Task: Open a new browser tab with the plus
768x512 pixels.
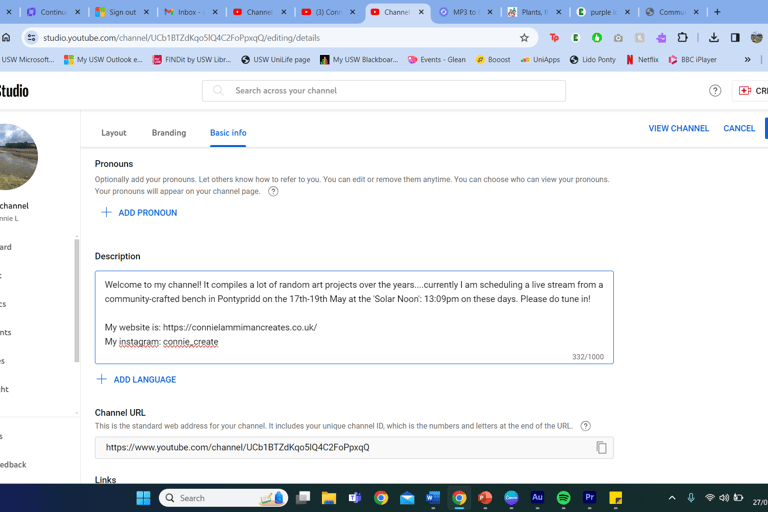Action: [x=718, y=12]
